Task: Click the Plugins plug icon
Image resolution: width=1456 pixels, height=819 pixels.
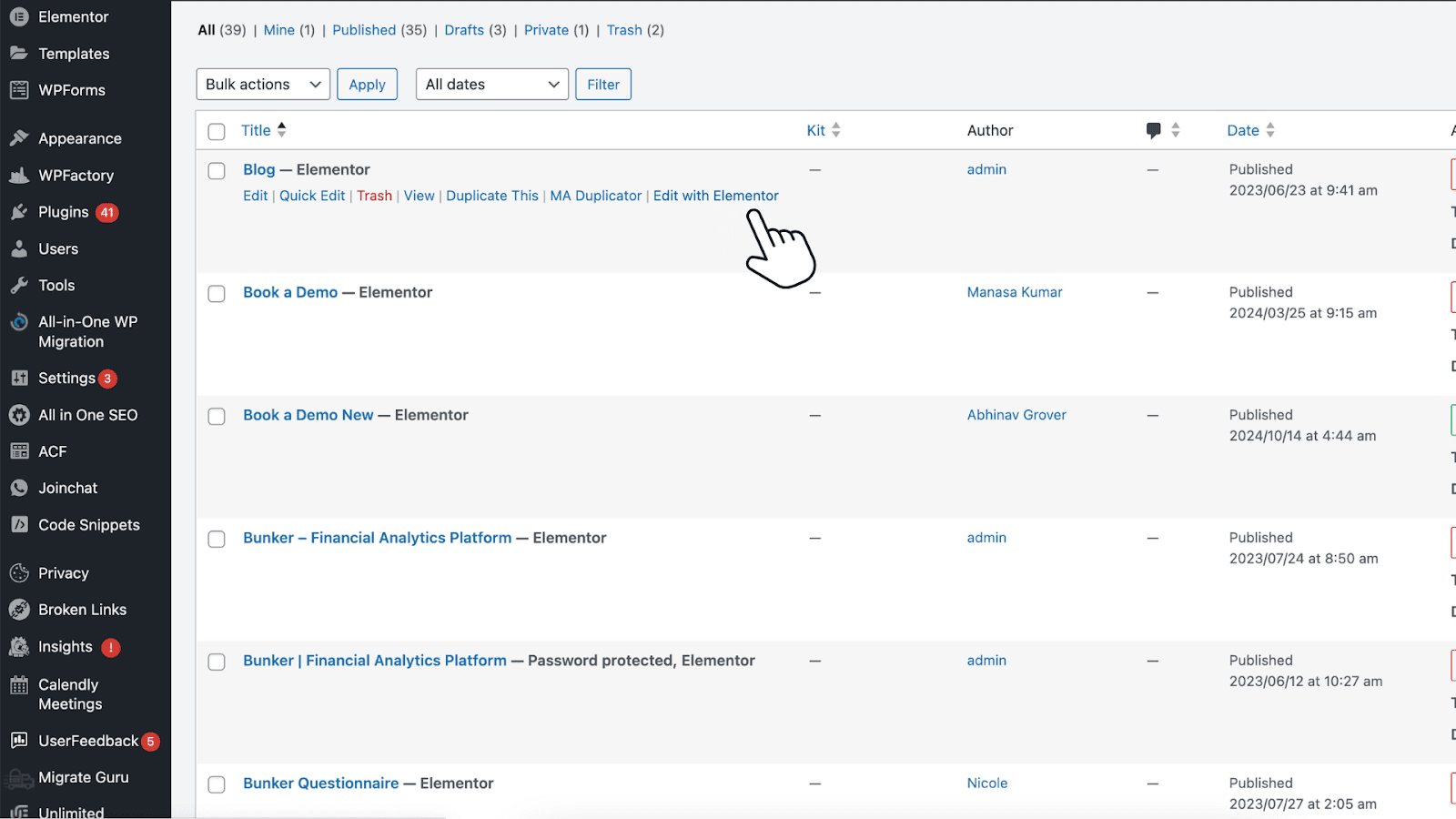Action: tap(19, 212)
